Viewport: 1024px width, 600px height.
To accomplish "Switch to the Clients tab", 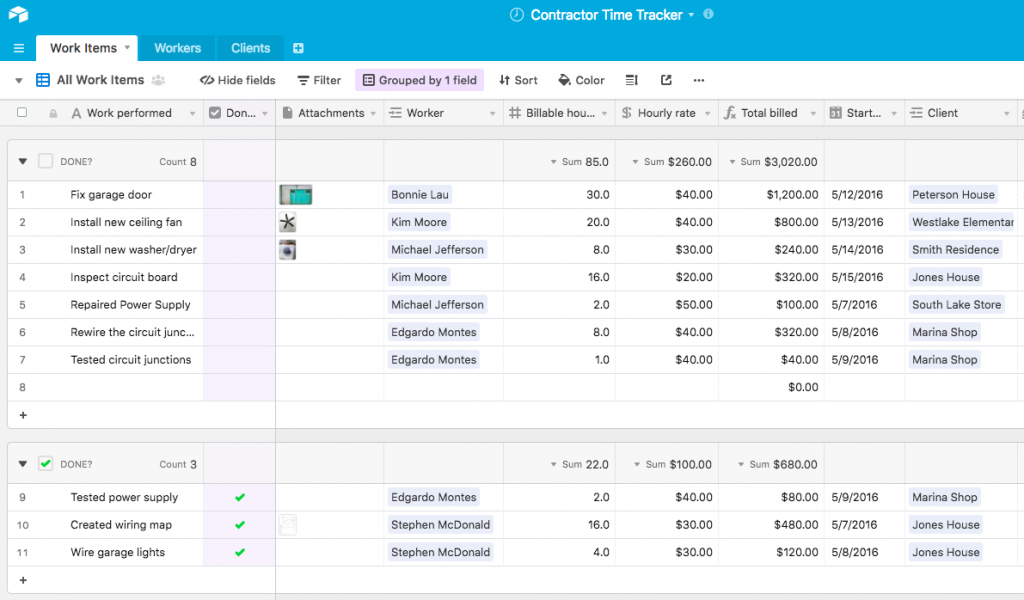I will coord(250,48).
